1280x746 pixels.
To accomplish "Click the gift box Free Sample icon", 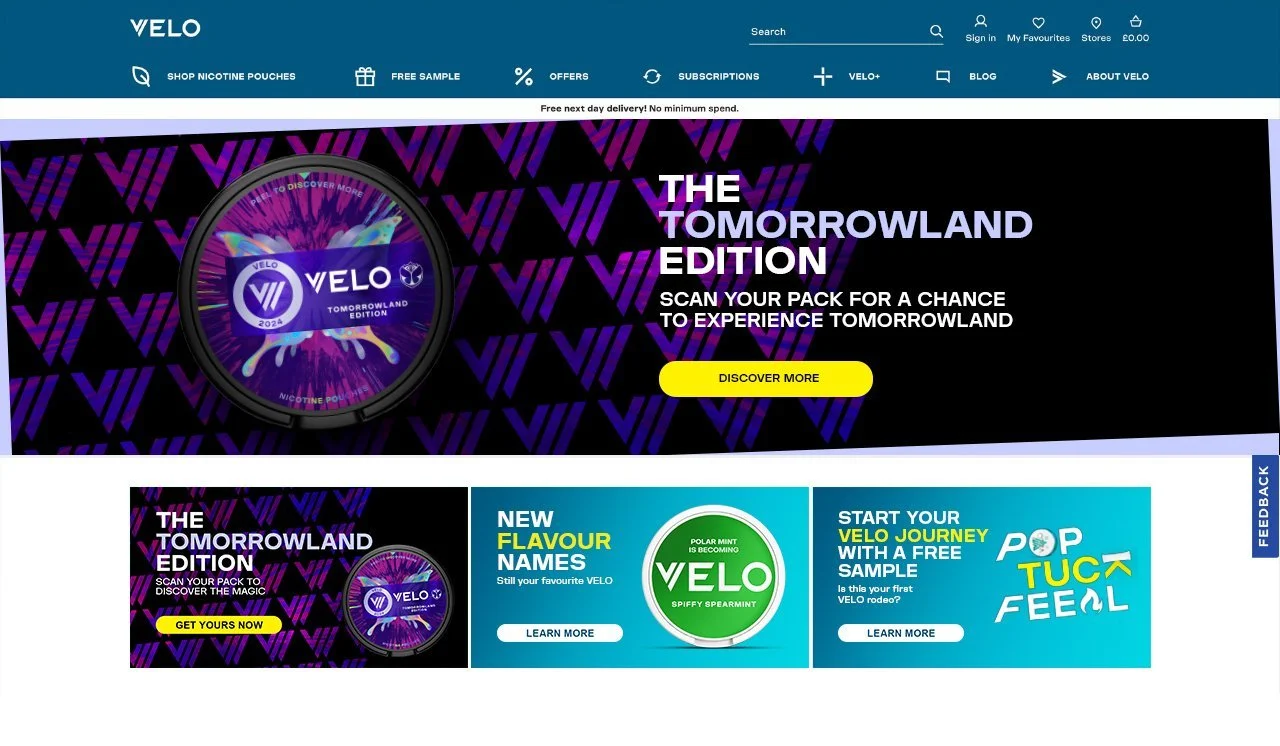I will click(x=365, y=76).
